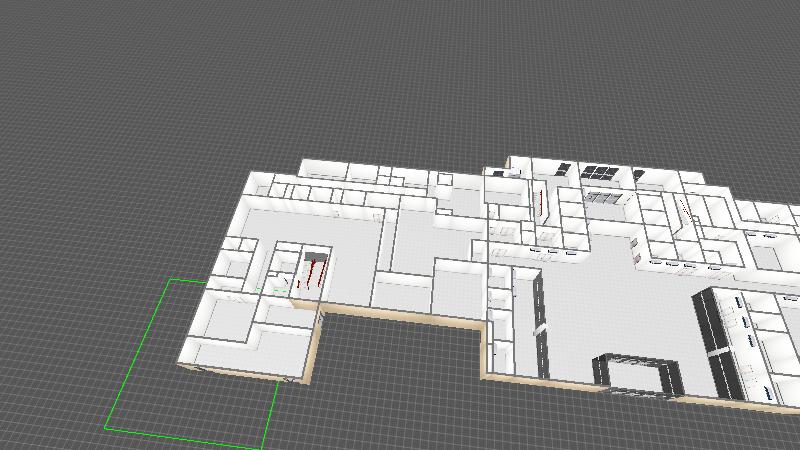
Task: Click empty grid in the top-left area
Action: tap(100, 80)
